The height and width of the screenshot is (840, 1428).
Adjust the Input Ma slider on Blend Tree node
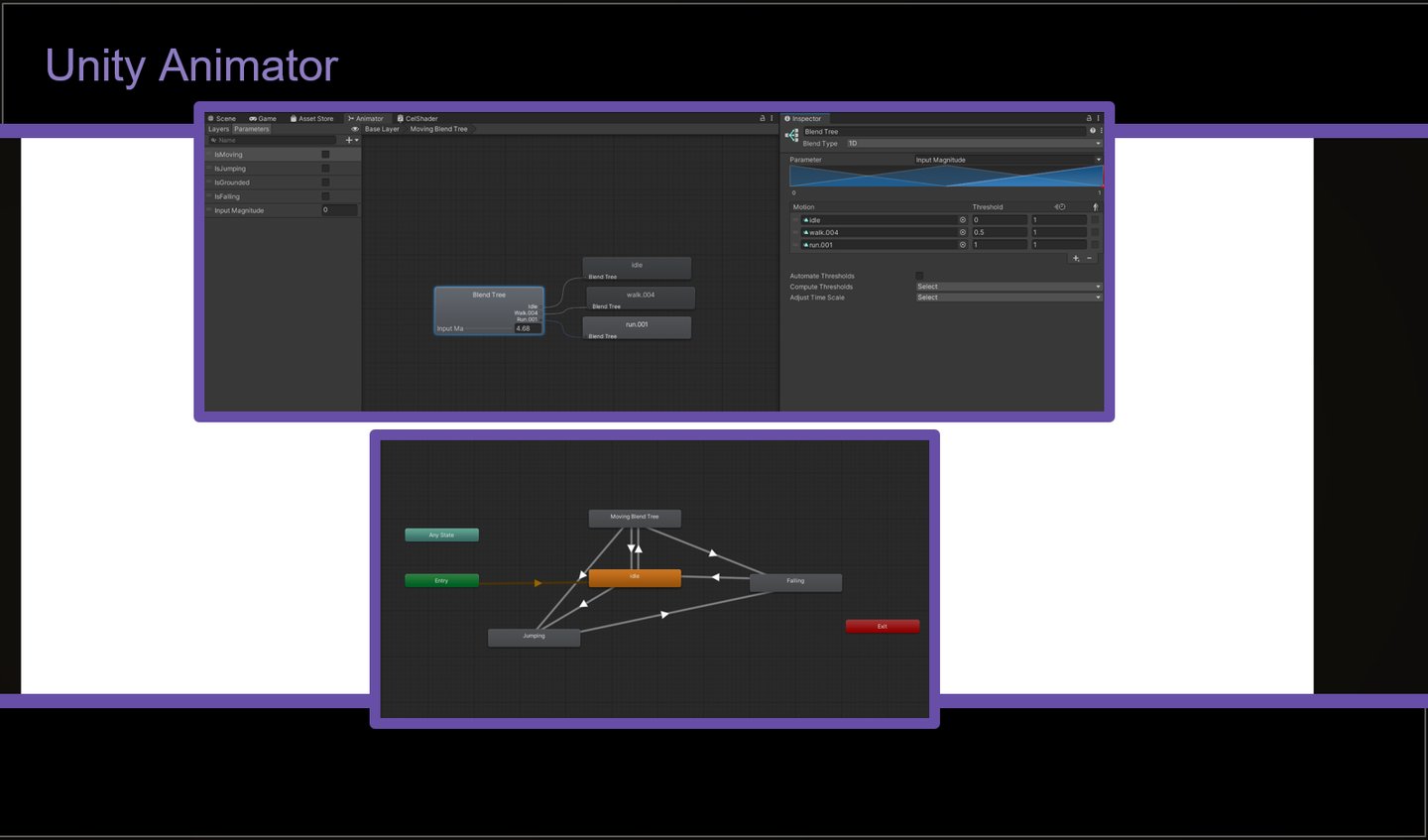(490, 328)
